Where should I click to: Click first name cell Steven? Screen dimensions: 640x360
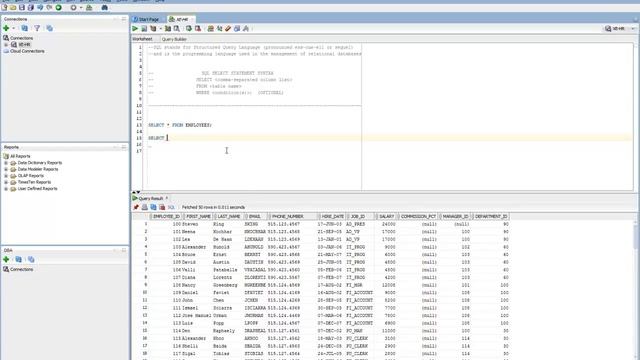tap(190, 224)
